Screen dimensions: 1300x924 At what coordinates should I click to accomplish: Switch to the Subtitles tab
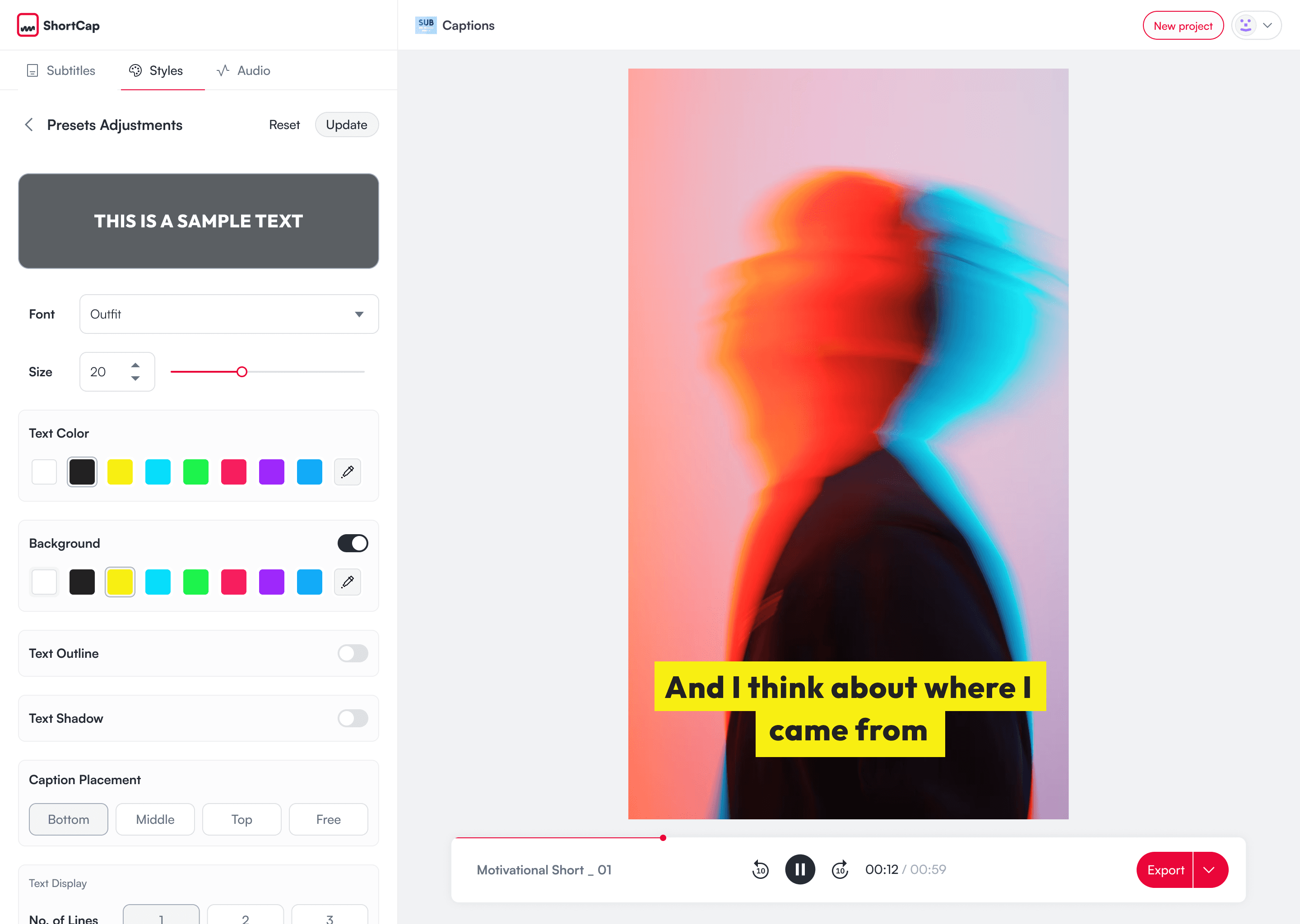[61, 70]
